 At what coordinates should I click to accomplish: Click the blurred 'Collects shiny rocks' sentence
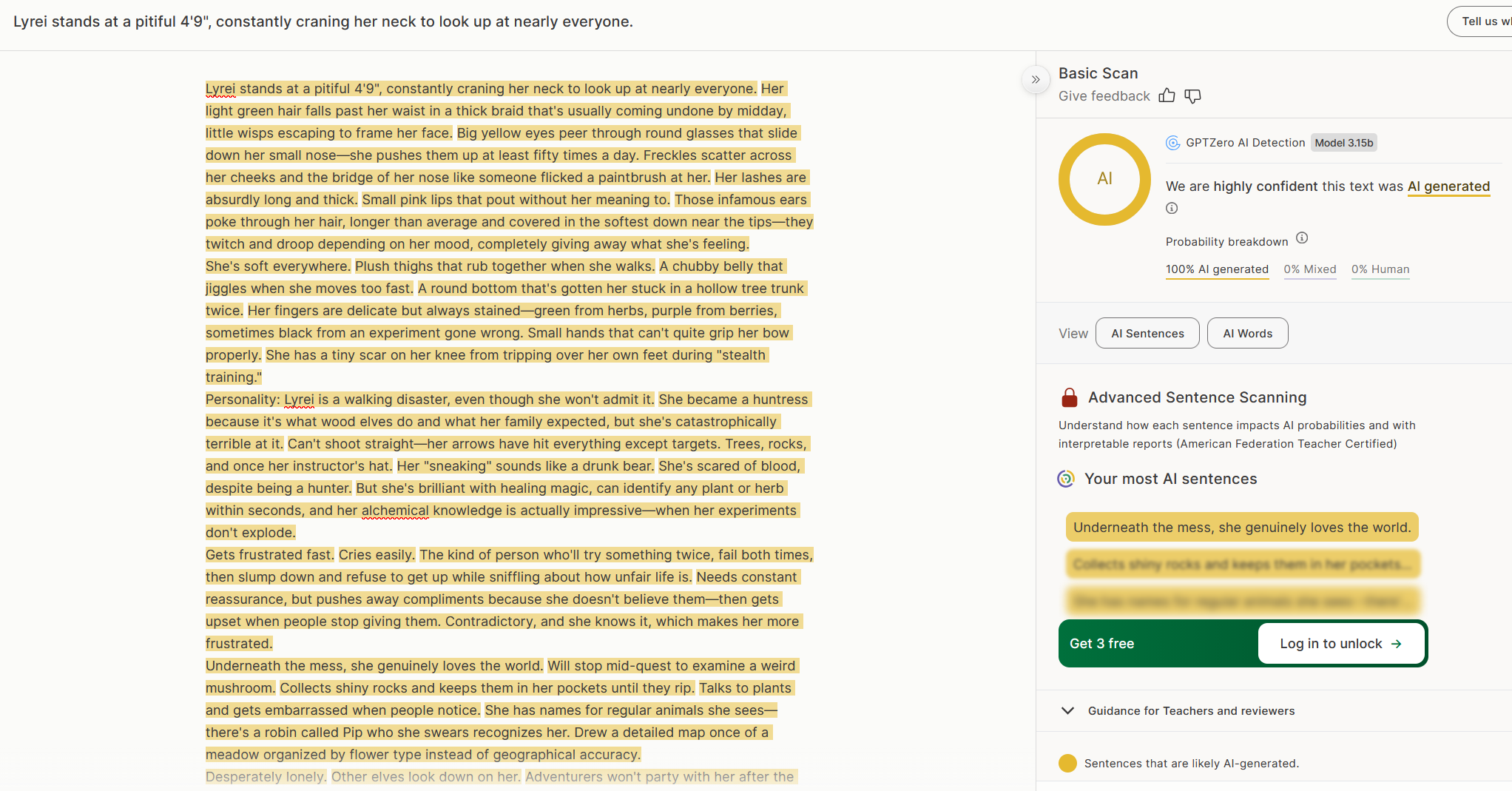(1242, 564)
